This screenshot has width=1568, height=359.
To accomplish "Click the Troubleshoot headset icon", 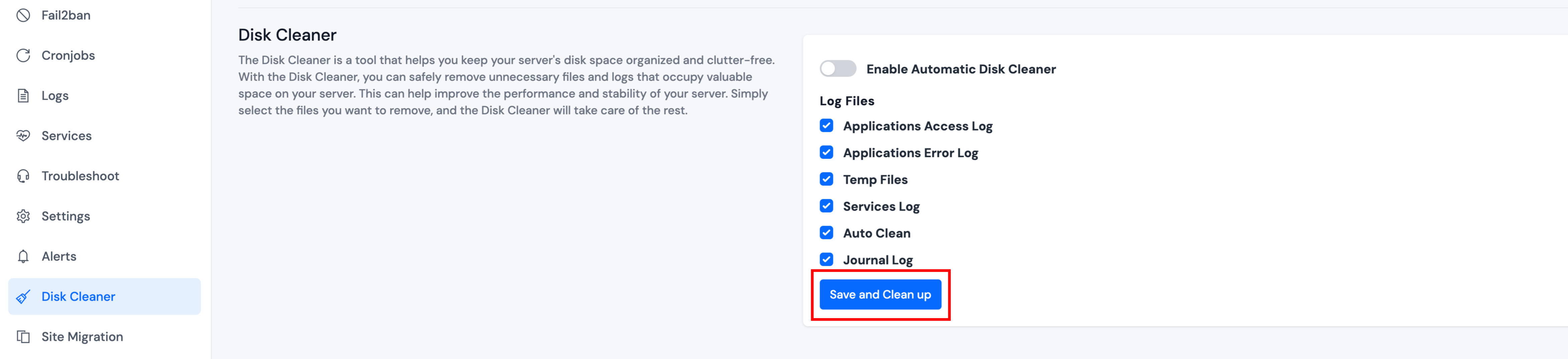I will click(x=23, y=176).
